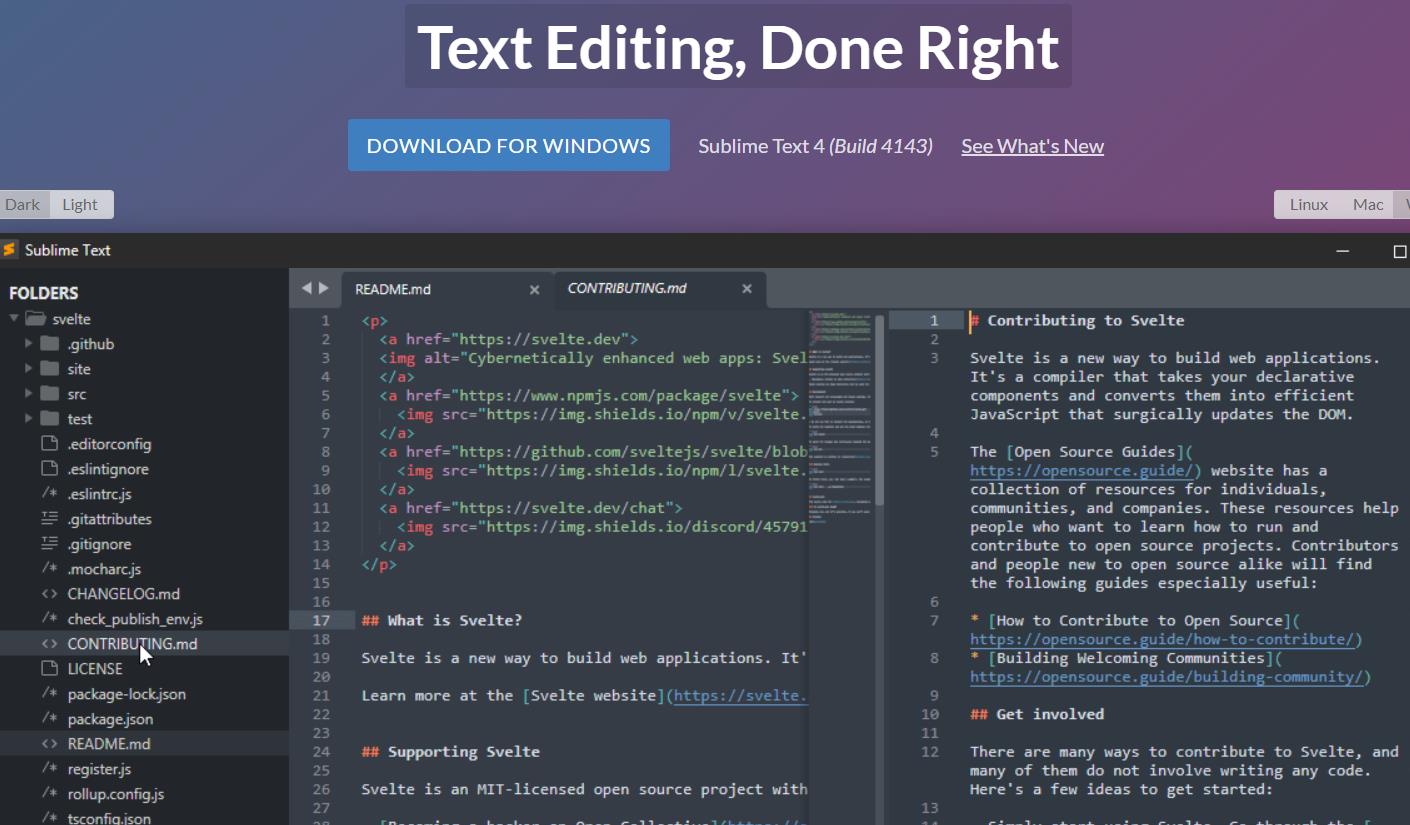The width and height of the screenshot is (1410, 825).
Task: Click the '# Contributing to Svelte' heading
Action: point(1077,321)
